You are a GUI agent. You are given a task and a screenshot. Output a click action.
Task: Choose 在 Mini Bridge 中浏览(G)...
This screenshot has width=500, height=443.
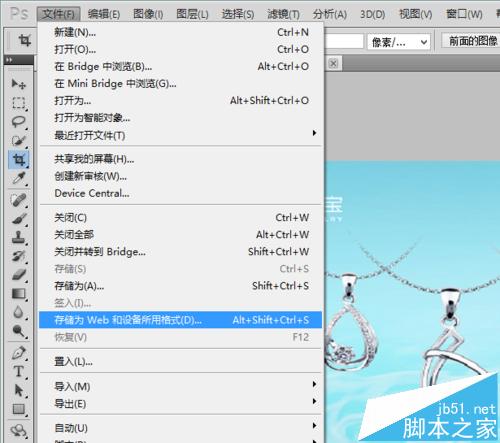(x=181, y=83)
